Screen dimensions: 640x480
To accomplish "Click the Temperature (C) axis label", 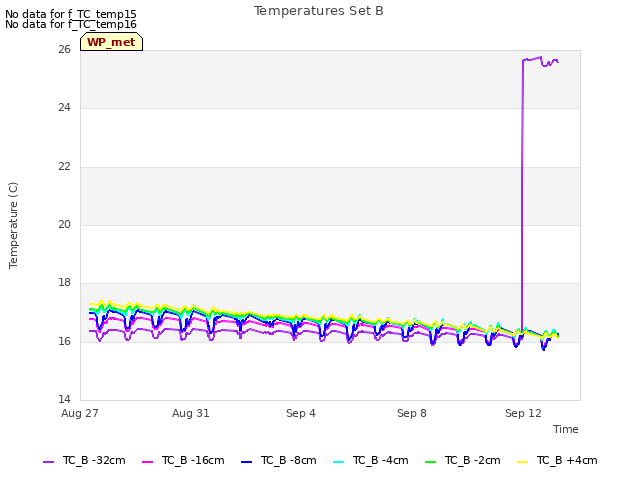I will click(13, 225).
